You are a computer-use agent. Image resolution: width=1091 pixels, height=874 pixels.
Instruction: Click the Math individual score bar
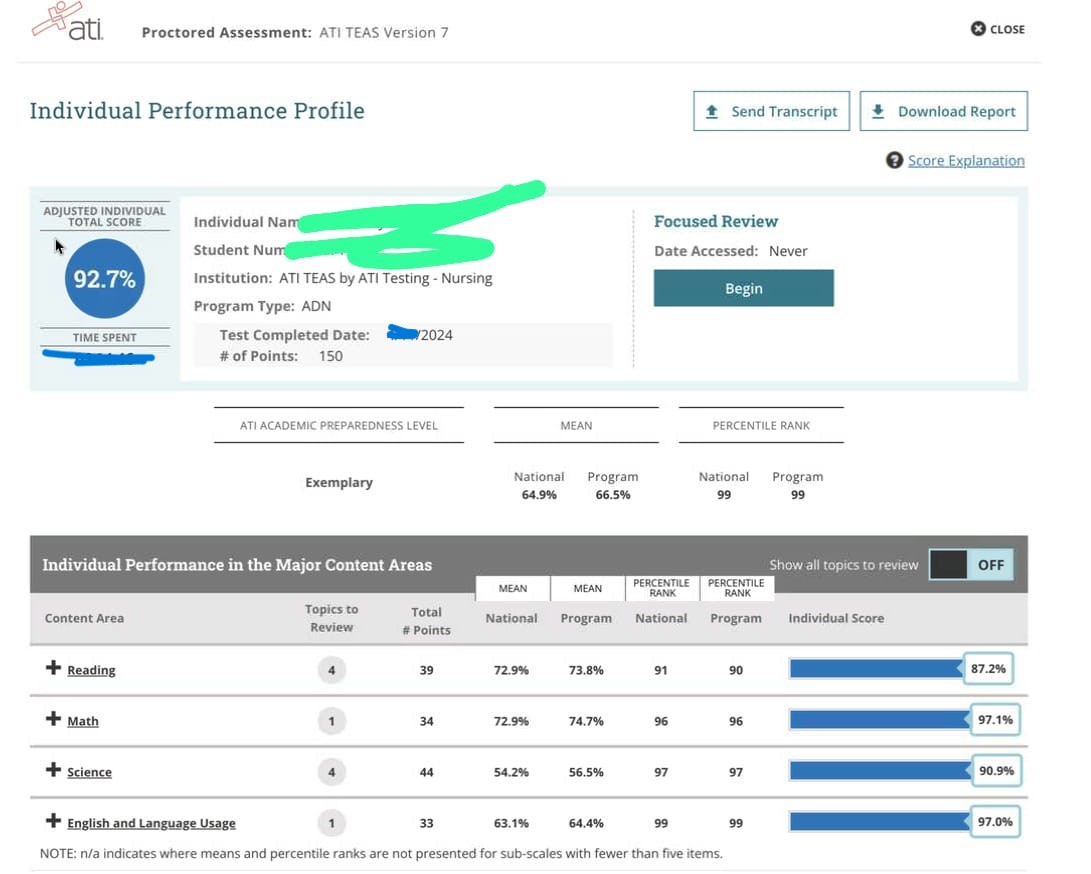pos(880,720)
